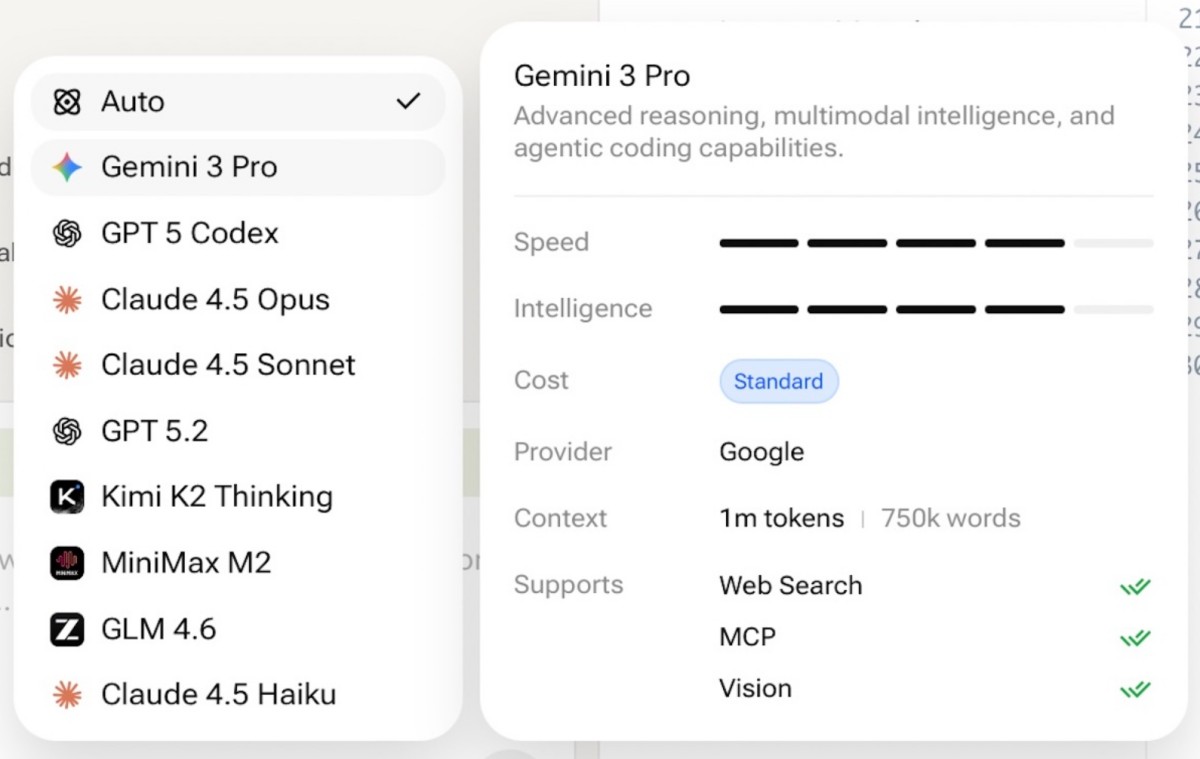The image size is (1200, 759).
Task: Click the Web Search support checkmark
Action: pyautogui.click(x=1135, y=586)
